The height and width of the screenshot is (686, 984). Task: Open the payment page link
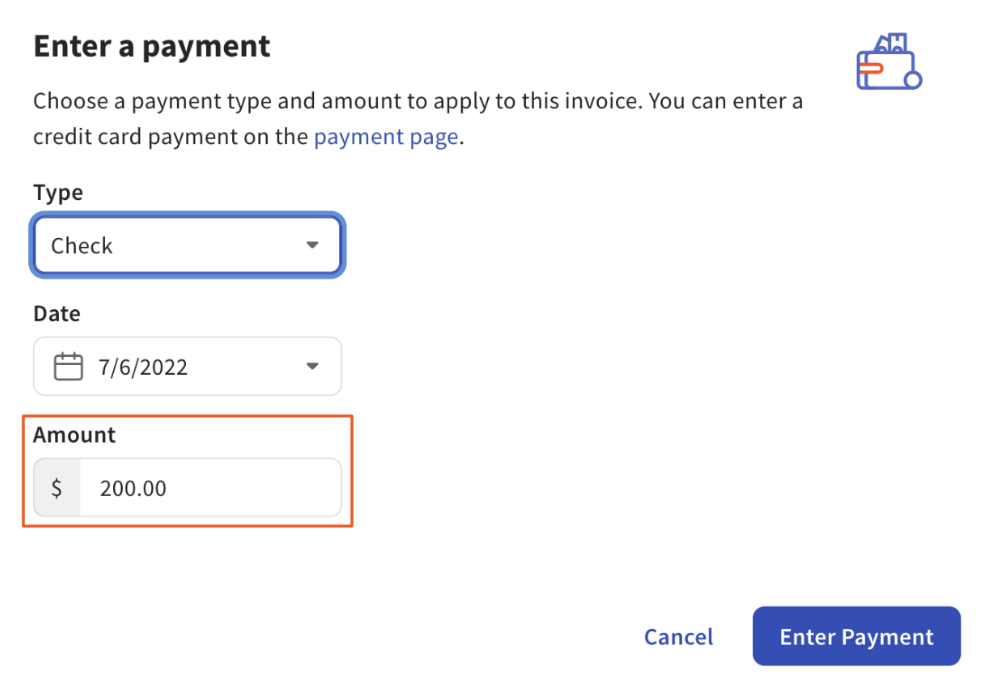[x=386, y=136]
